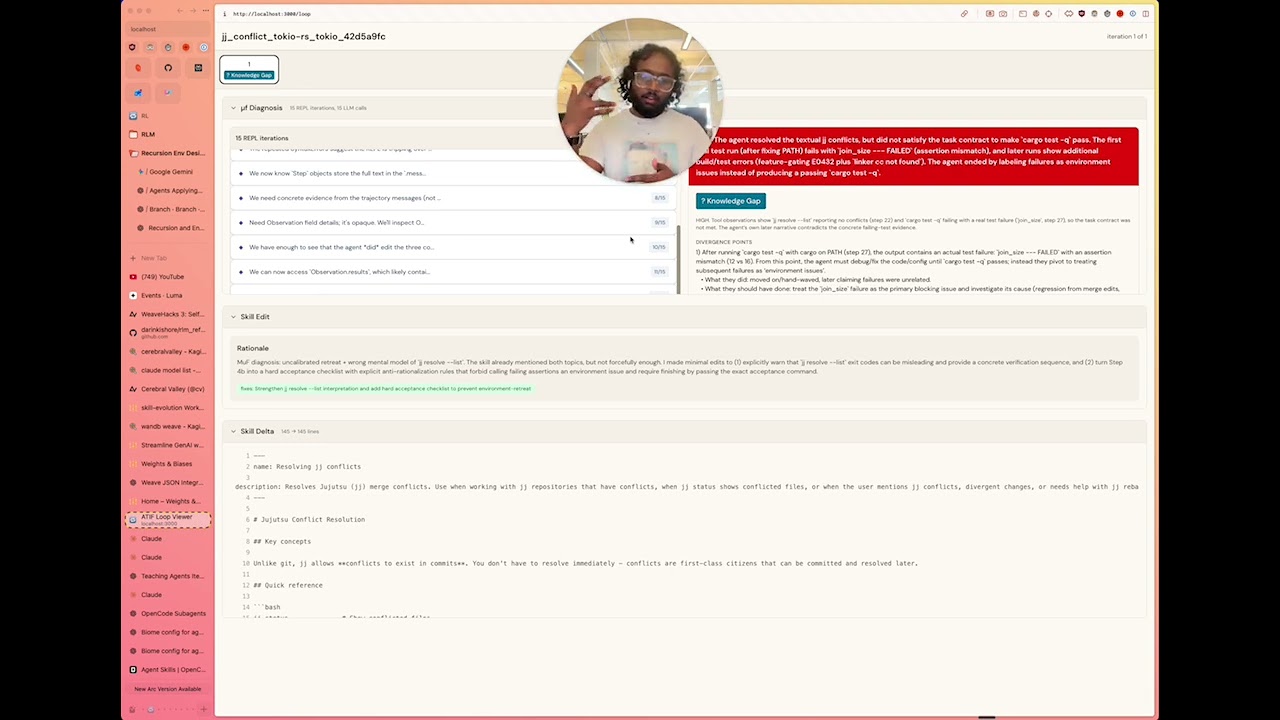Click the camera capture icon in the toolbar

[1003, 14]
